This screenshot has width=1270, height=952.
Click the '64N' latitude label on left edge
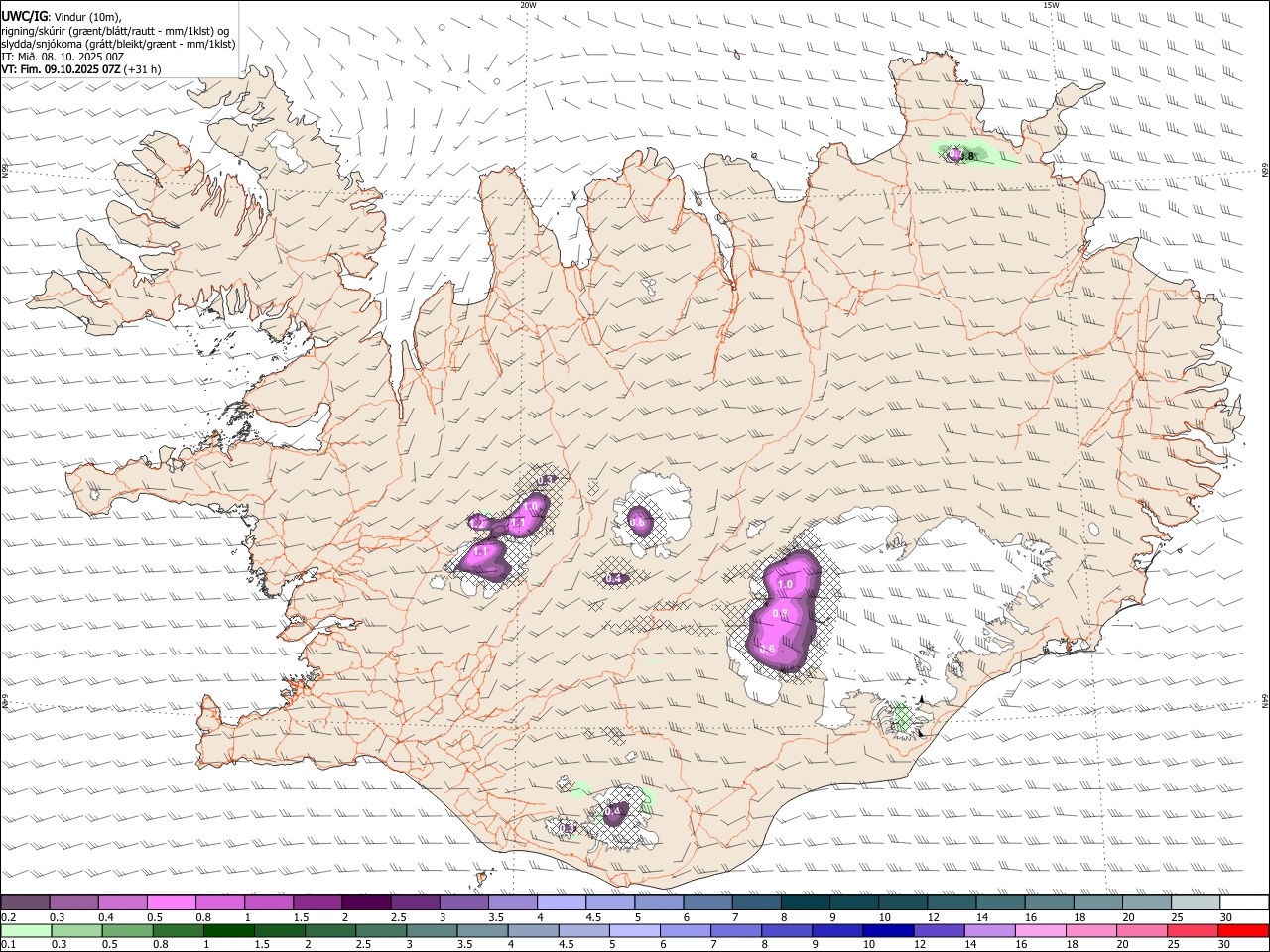click(4, 699)
